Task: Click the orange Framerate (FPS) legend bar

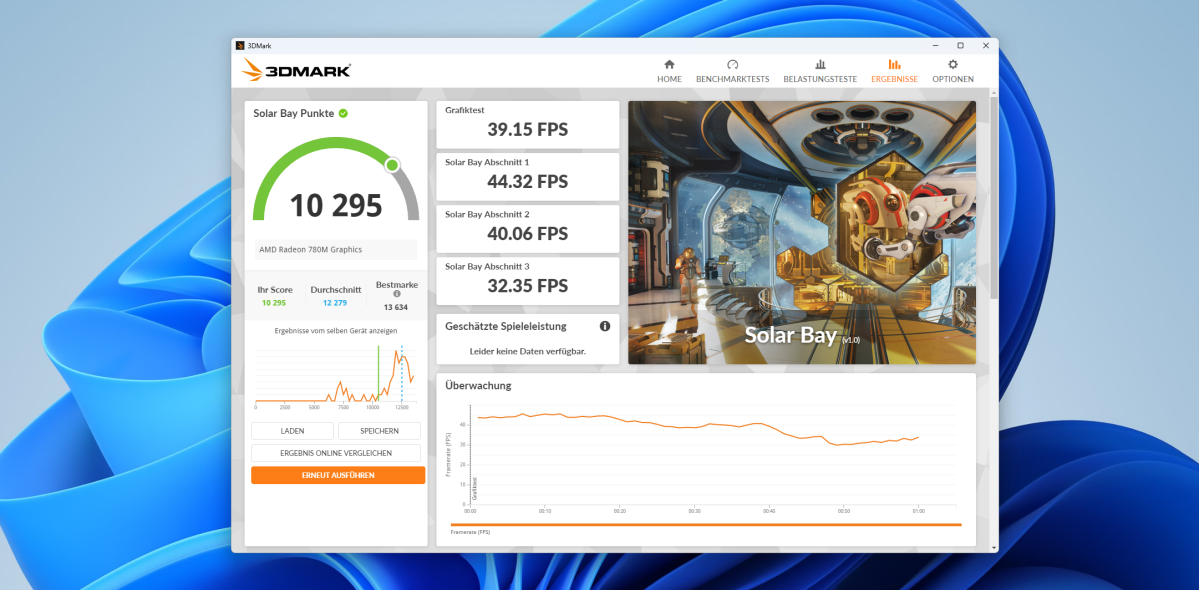Action: (x=705, y=524)
